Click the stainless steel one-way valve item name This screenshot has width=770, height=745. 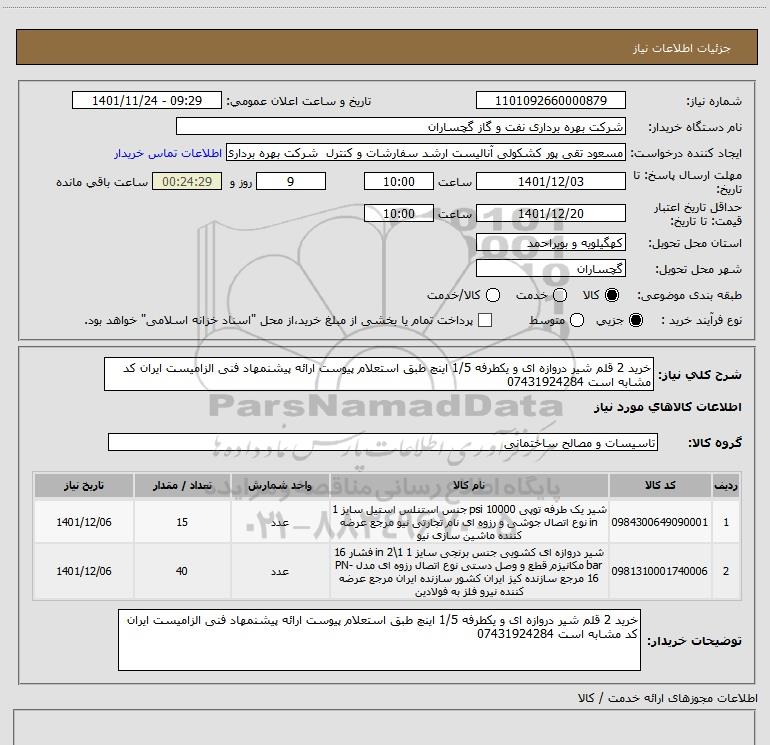[469, 522]
